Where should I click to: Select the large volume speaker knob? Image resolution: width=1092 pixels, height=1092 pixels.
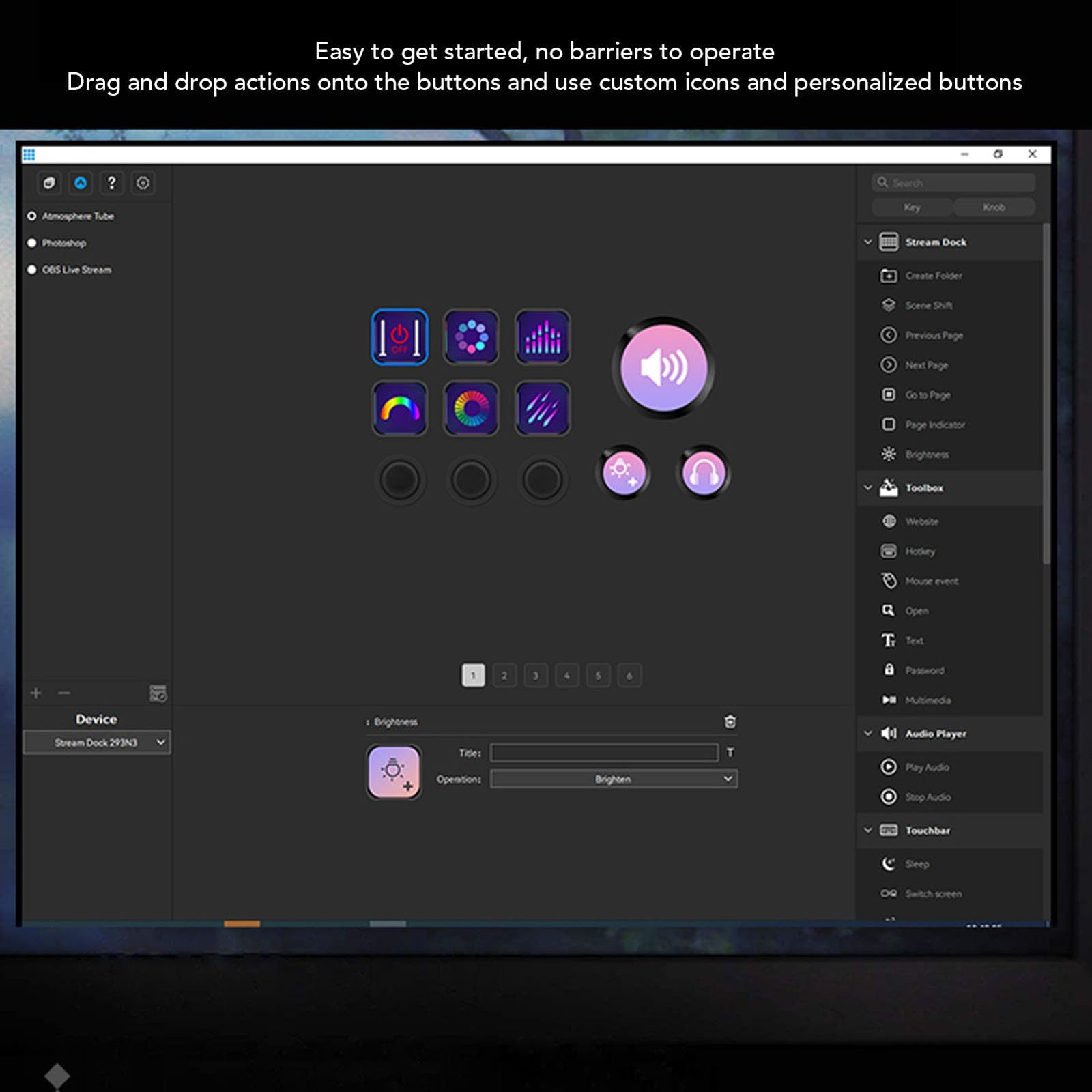click(x=663, y=368)
